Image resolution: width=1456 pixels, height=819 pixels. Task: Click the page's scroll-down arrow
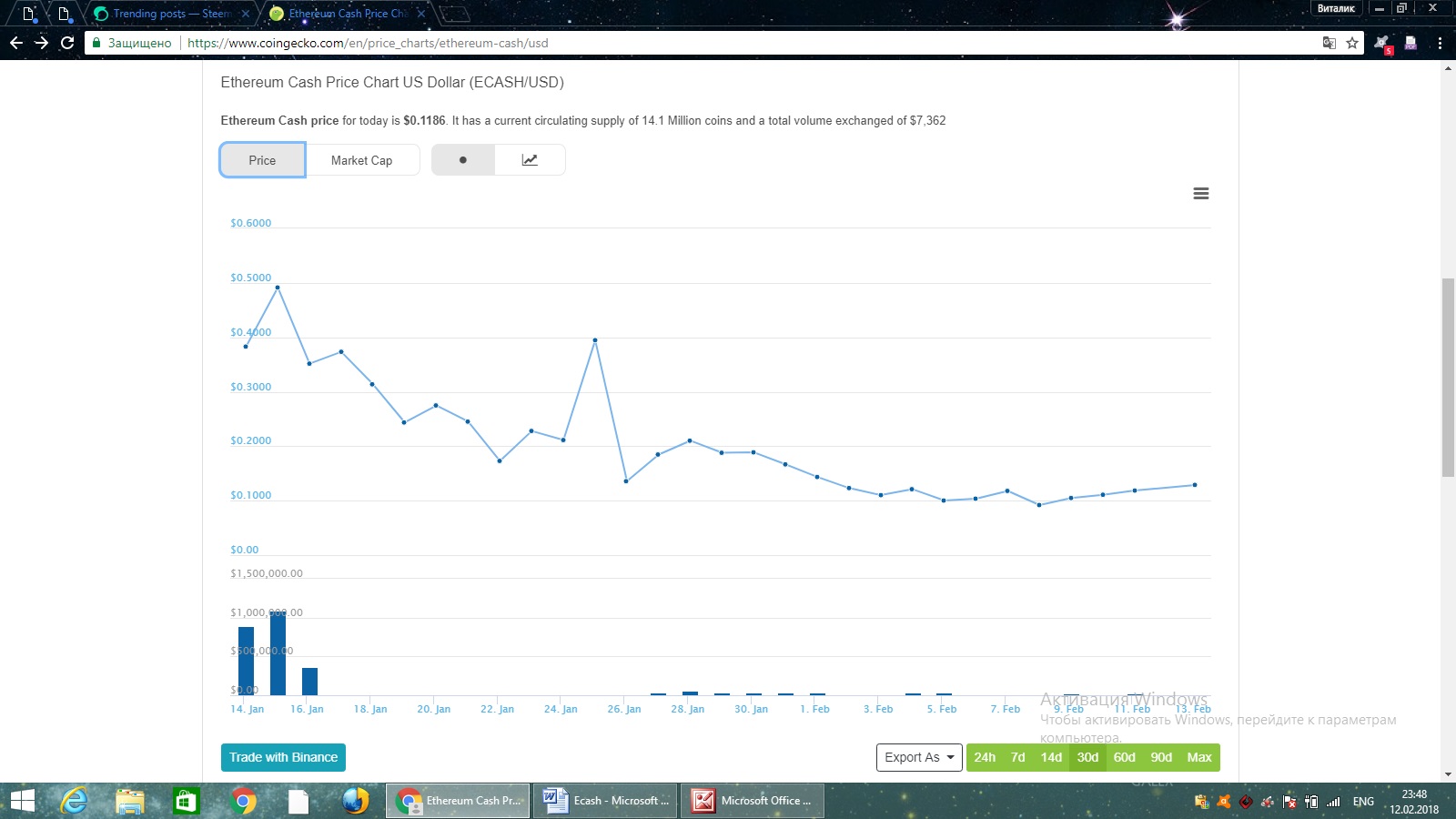pos(1448,774)
